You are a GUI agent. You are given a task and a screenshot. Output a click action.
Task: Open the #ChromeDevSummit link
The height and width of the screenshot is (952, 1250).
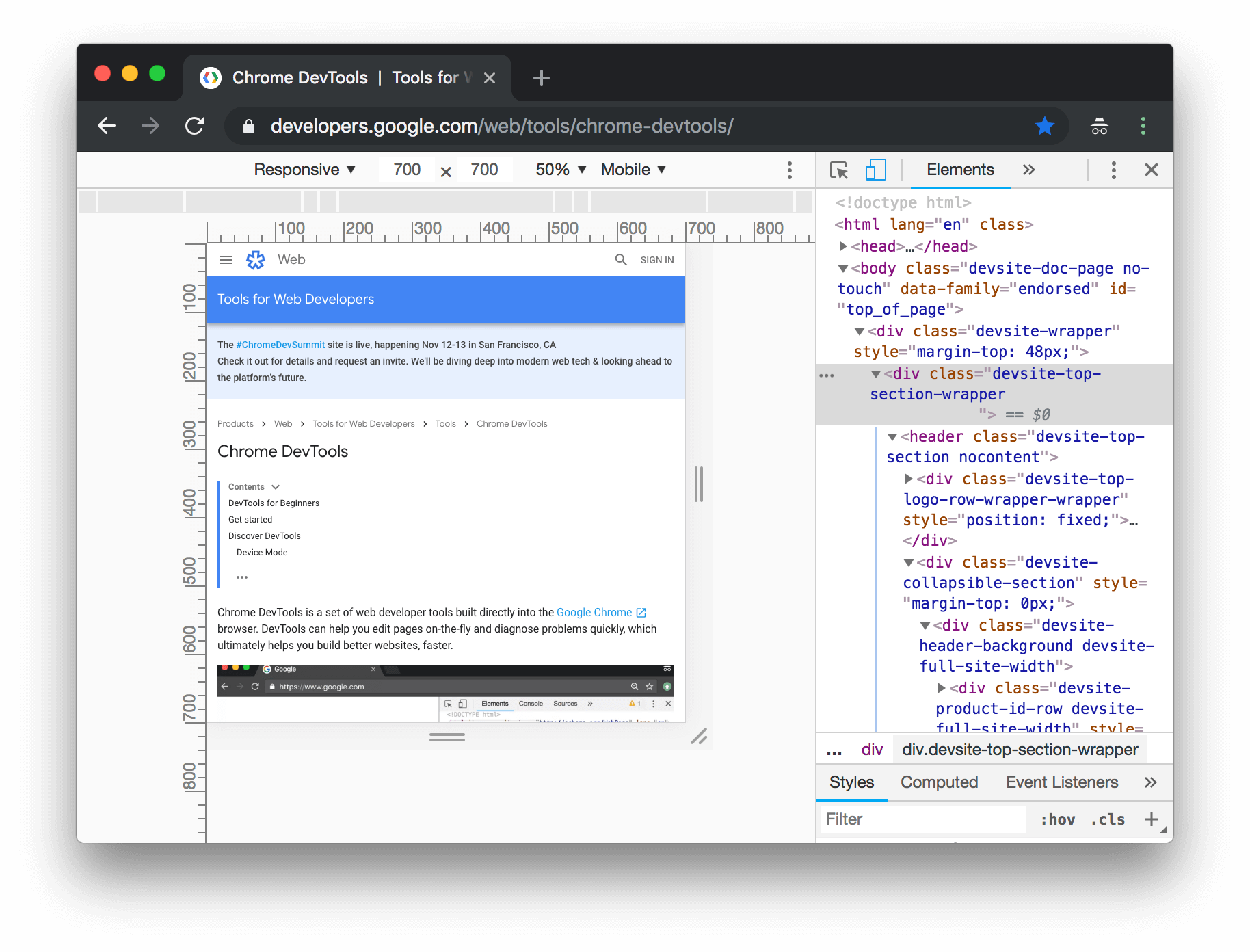tap(280, 345)
